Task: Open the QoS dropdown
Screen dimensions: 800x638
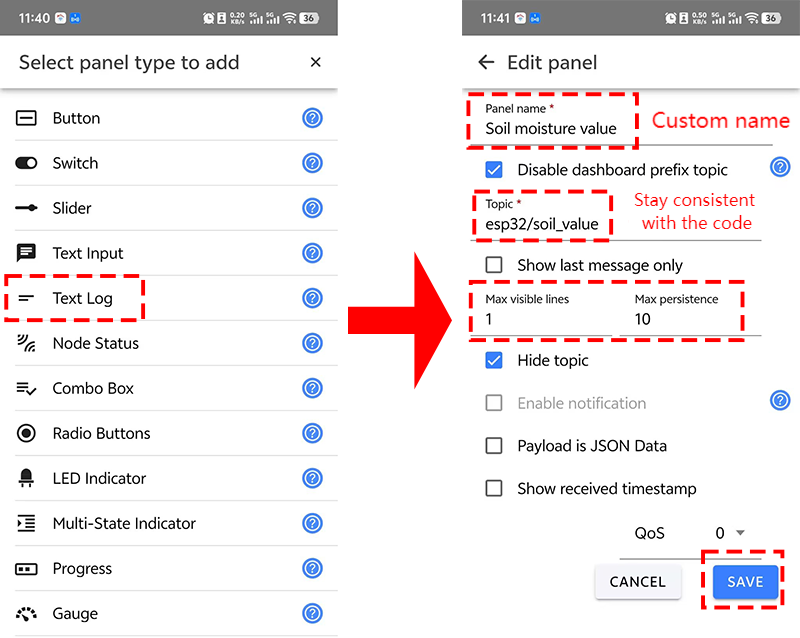Action: 730,533
